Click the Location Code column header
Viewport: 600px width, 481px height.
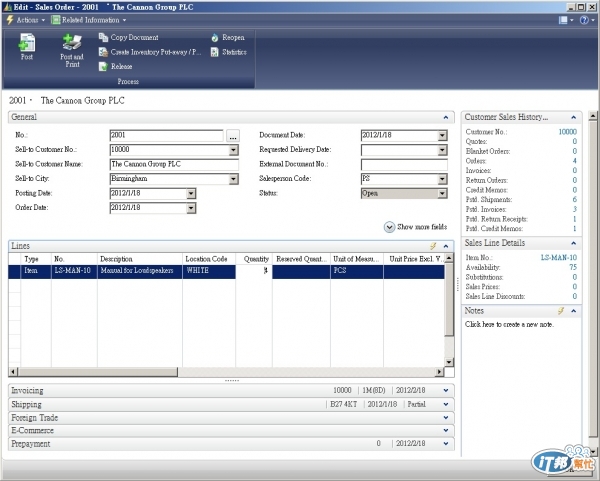[x=209, y=259]
